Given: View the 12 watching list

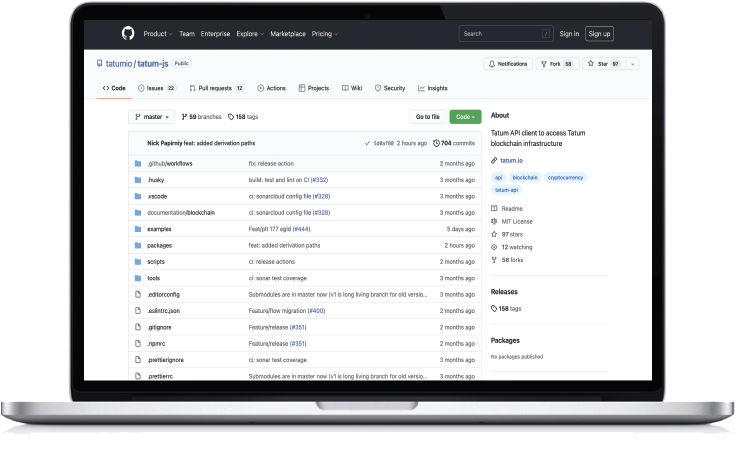Looking at the screenshot, I should click(x=511, y=247).
